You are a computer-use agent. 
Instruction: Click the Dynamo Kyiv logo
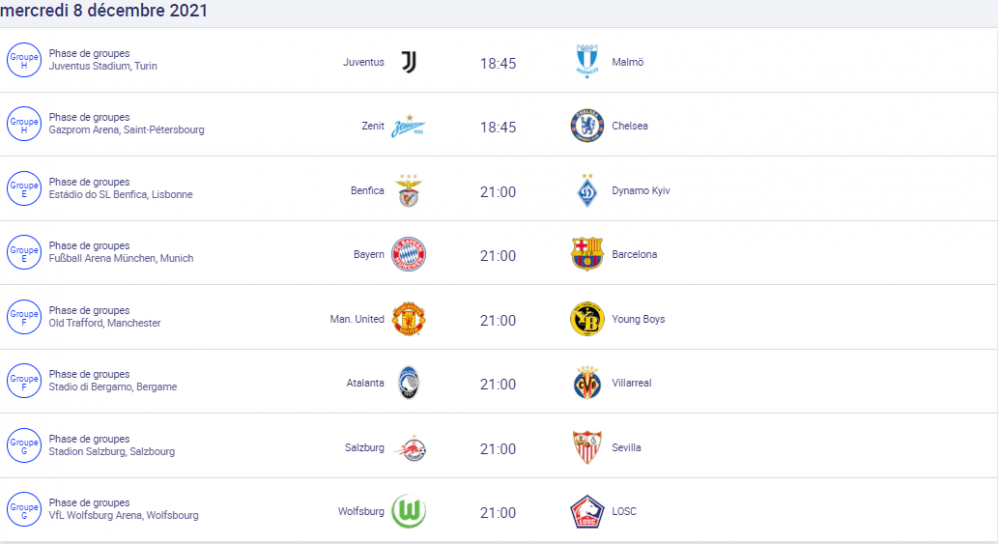[587, 191]
